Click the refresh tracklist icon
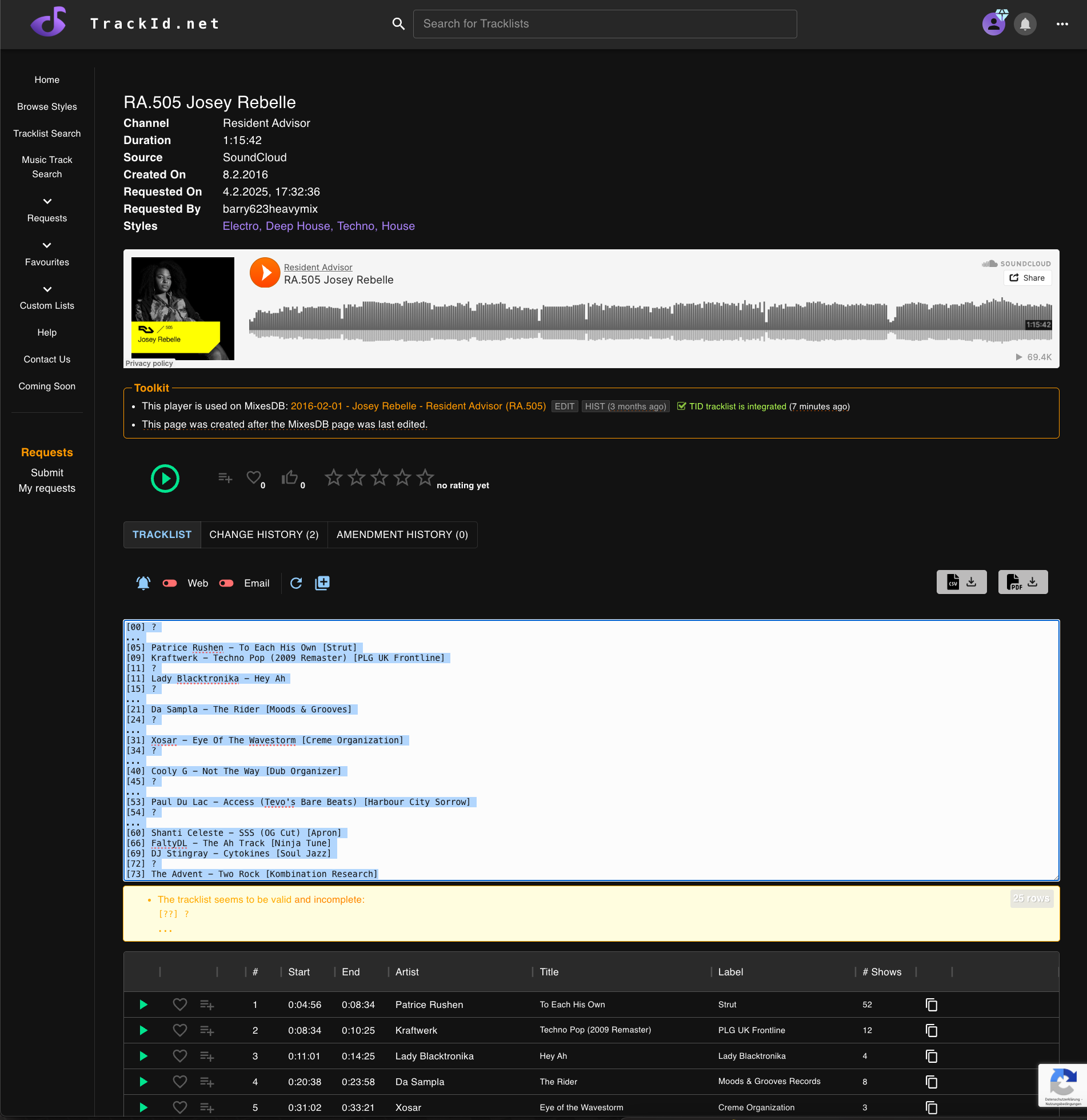 coord(296,583)
